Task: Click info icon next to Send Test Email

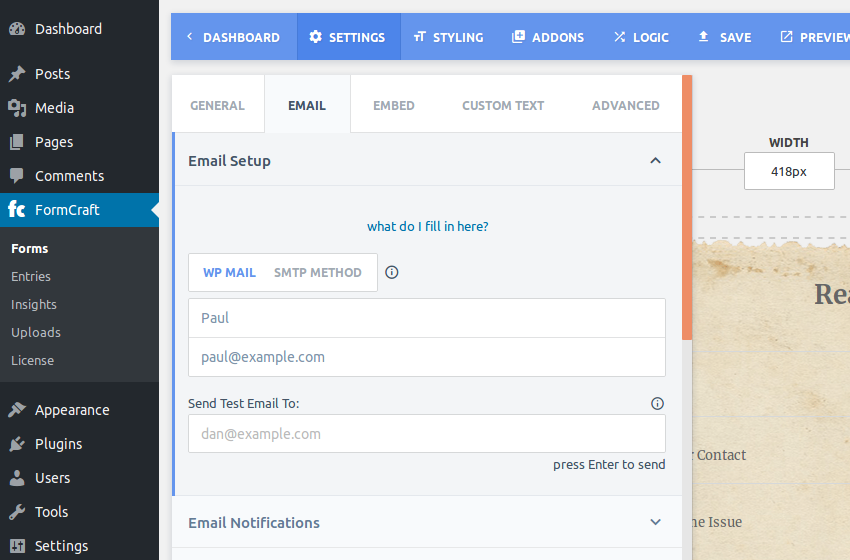Action: (657, 403)
